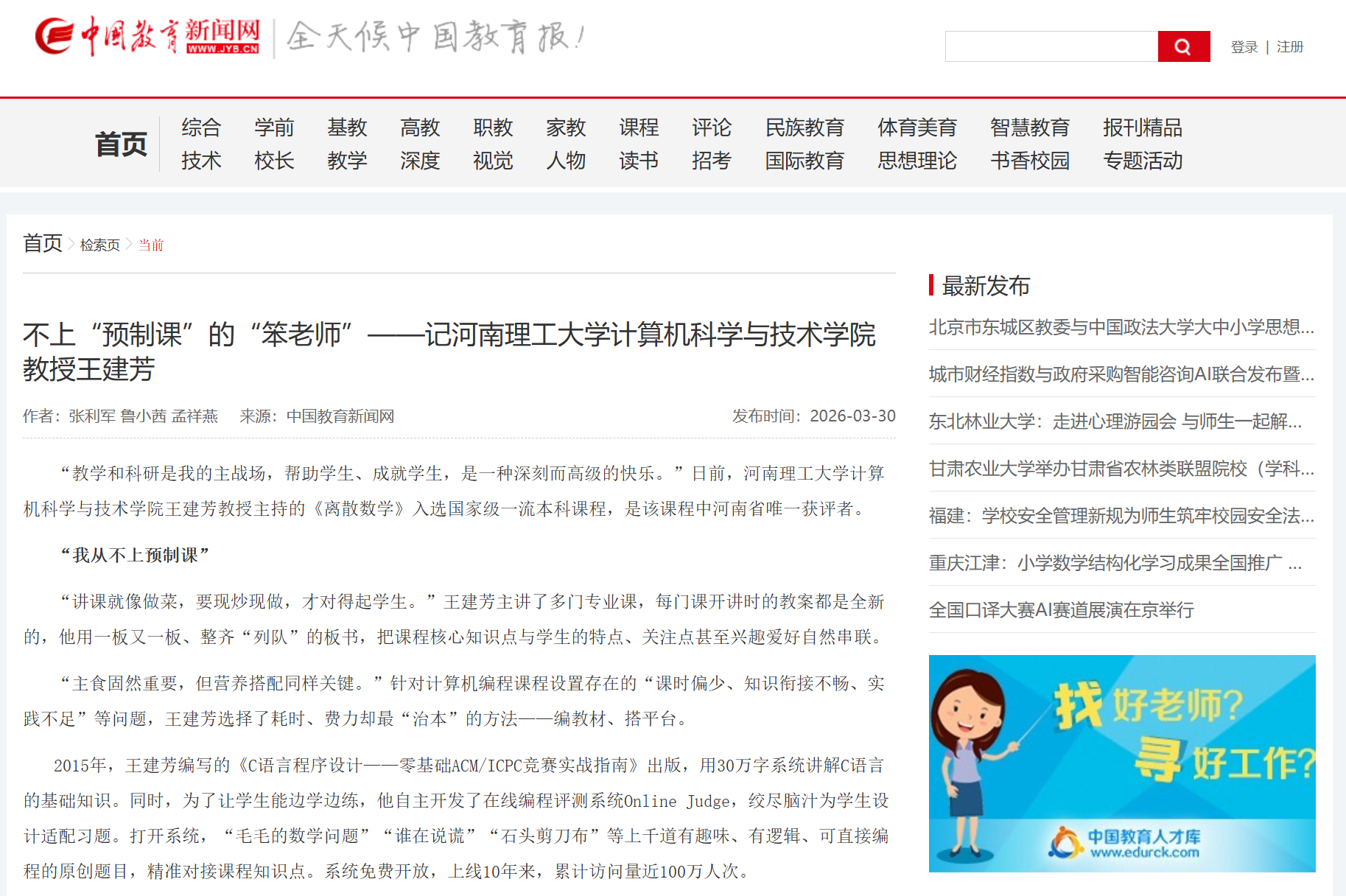
Task: Select the 高教 navigation item
Action: pyautogui.click(x=420, y=127)
